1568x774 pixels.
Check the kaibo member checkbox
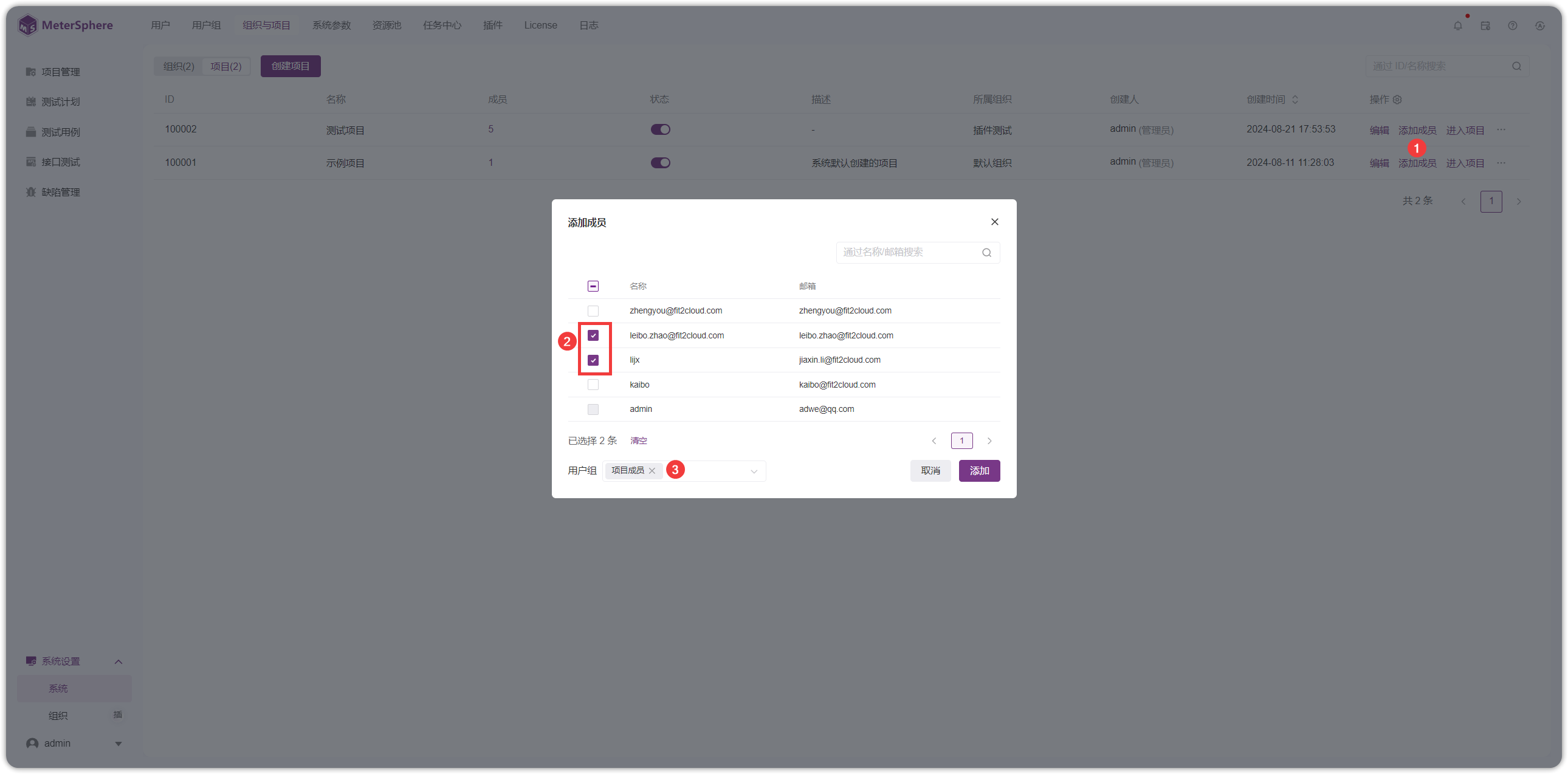pos(593,385)
